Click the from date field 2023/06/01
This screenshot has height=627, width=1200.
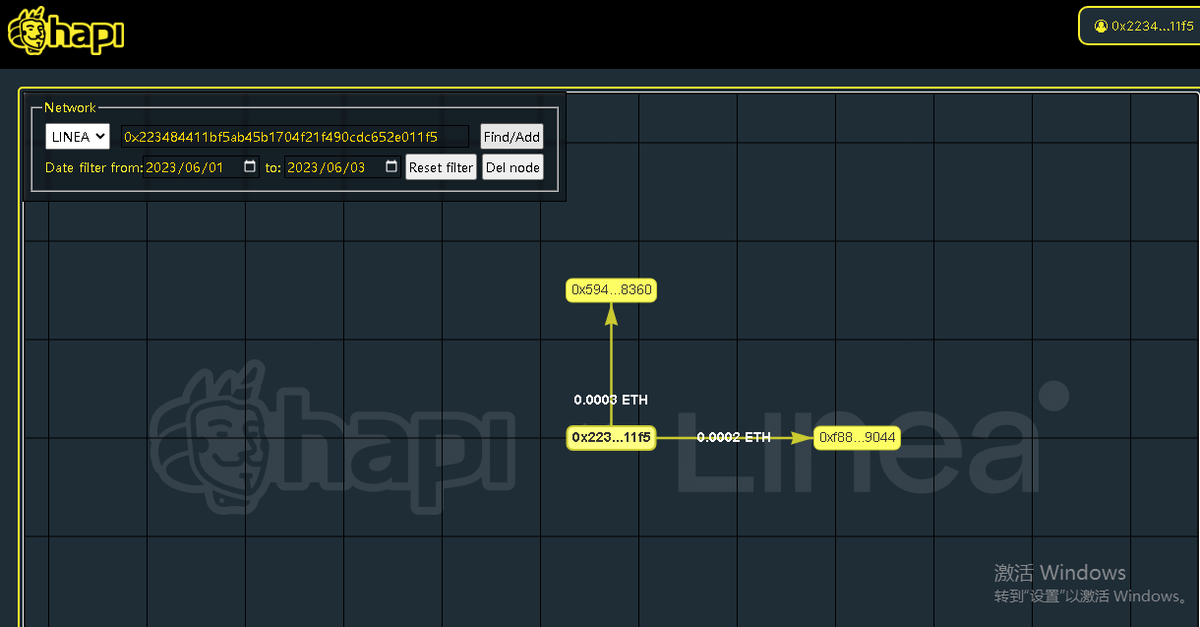[x=201, y=167]
